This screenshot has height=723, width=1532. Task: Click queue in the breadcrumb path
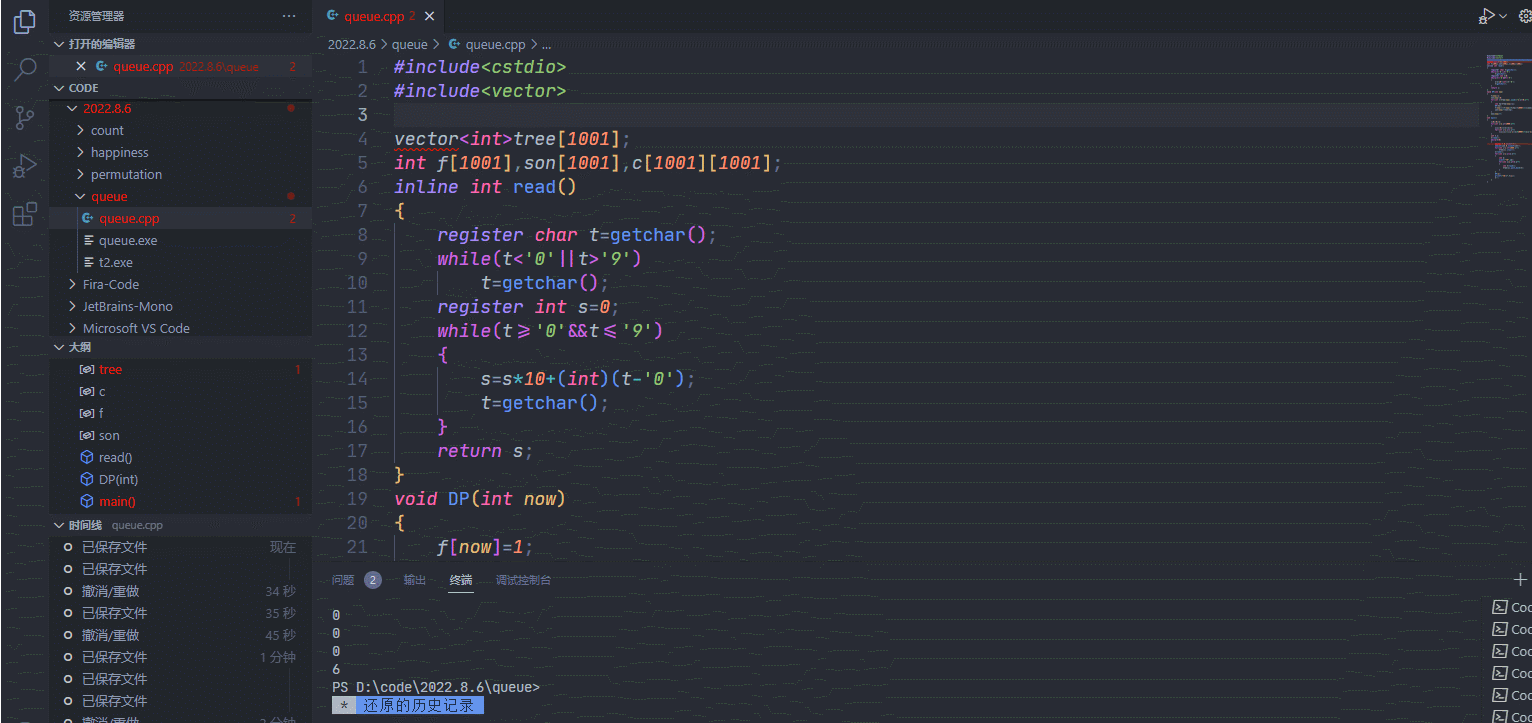point(409,44)
